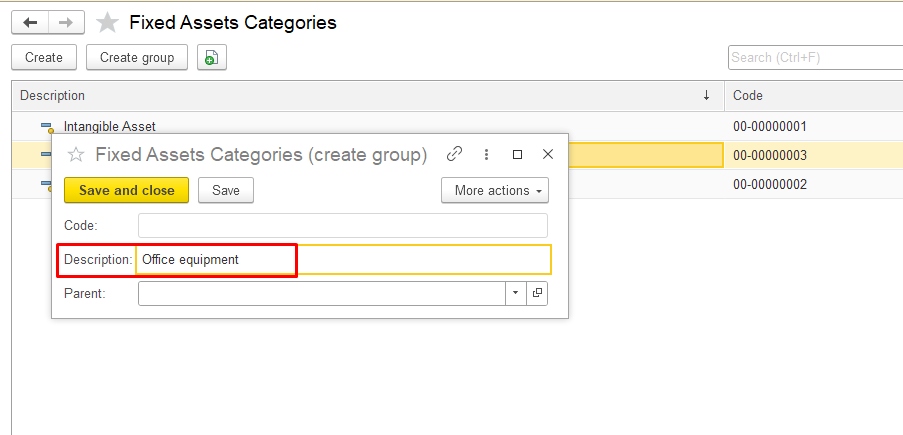Close the create group dialog

[547, 154]
